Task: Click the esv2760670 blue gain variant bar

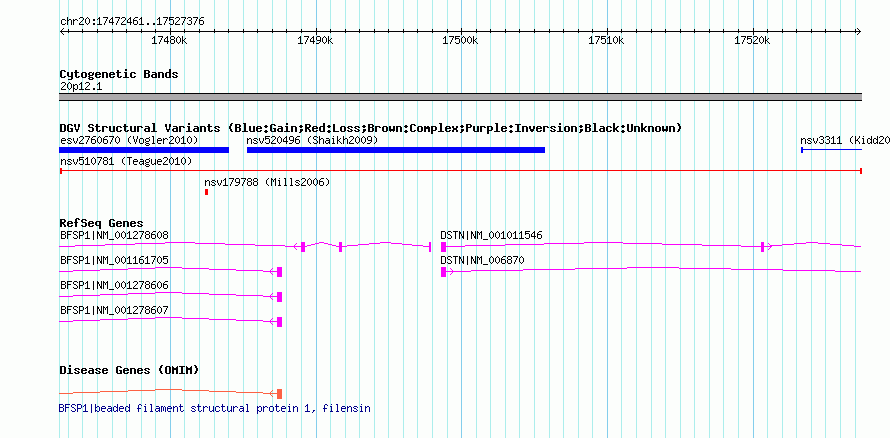Action: [x=144, y=150]
